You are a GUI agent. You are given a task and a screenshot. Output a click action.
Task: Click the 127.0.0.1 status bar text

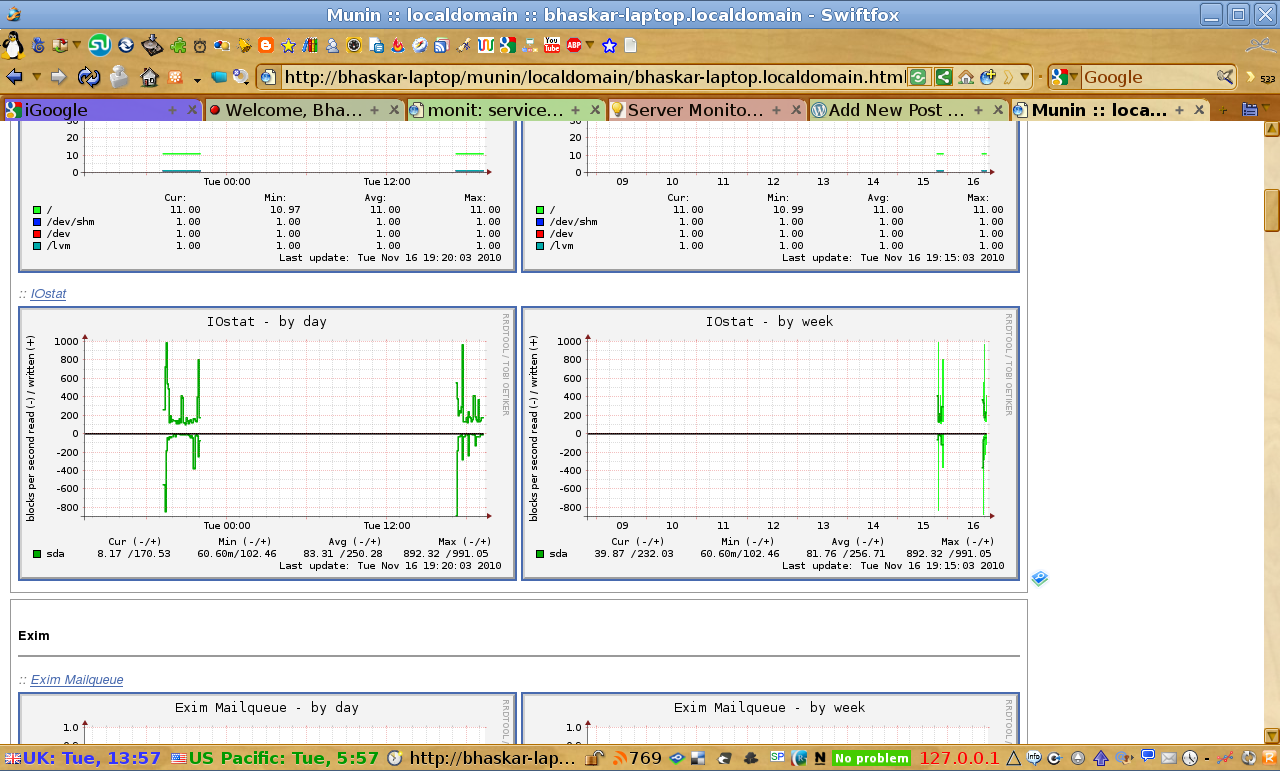(959, 758)
